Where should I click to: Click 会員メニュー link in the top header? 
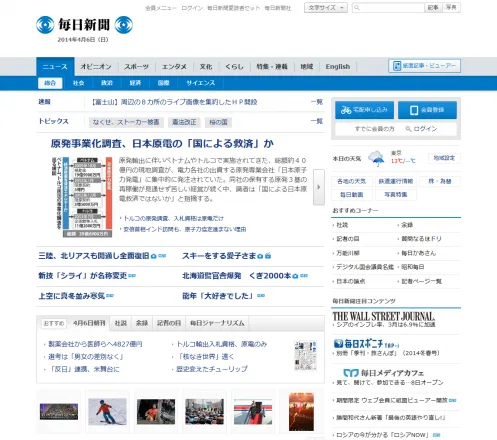pyautogui.click(x=161, y=8)
